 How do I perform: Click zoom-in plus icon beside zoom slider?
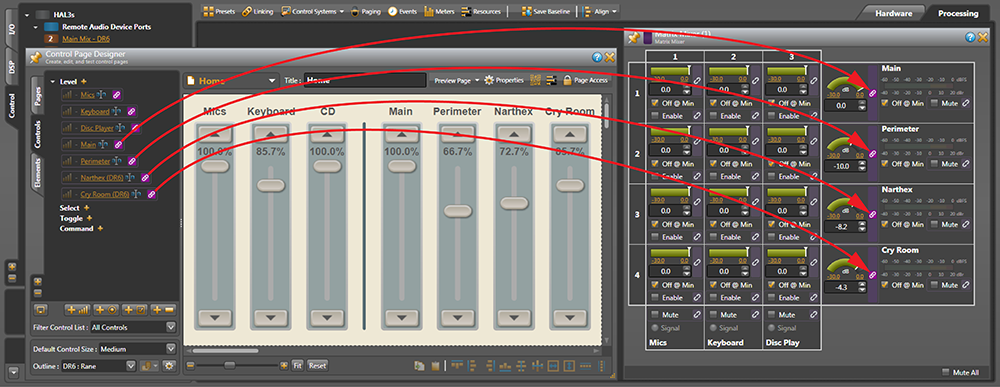284,365
